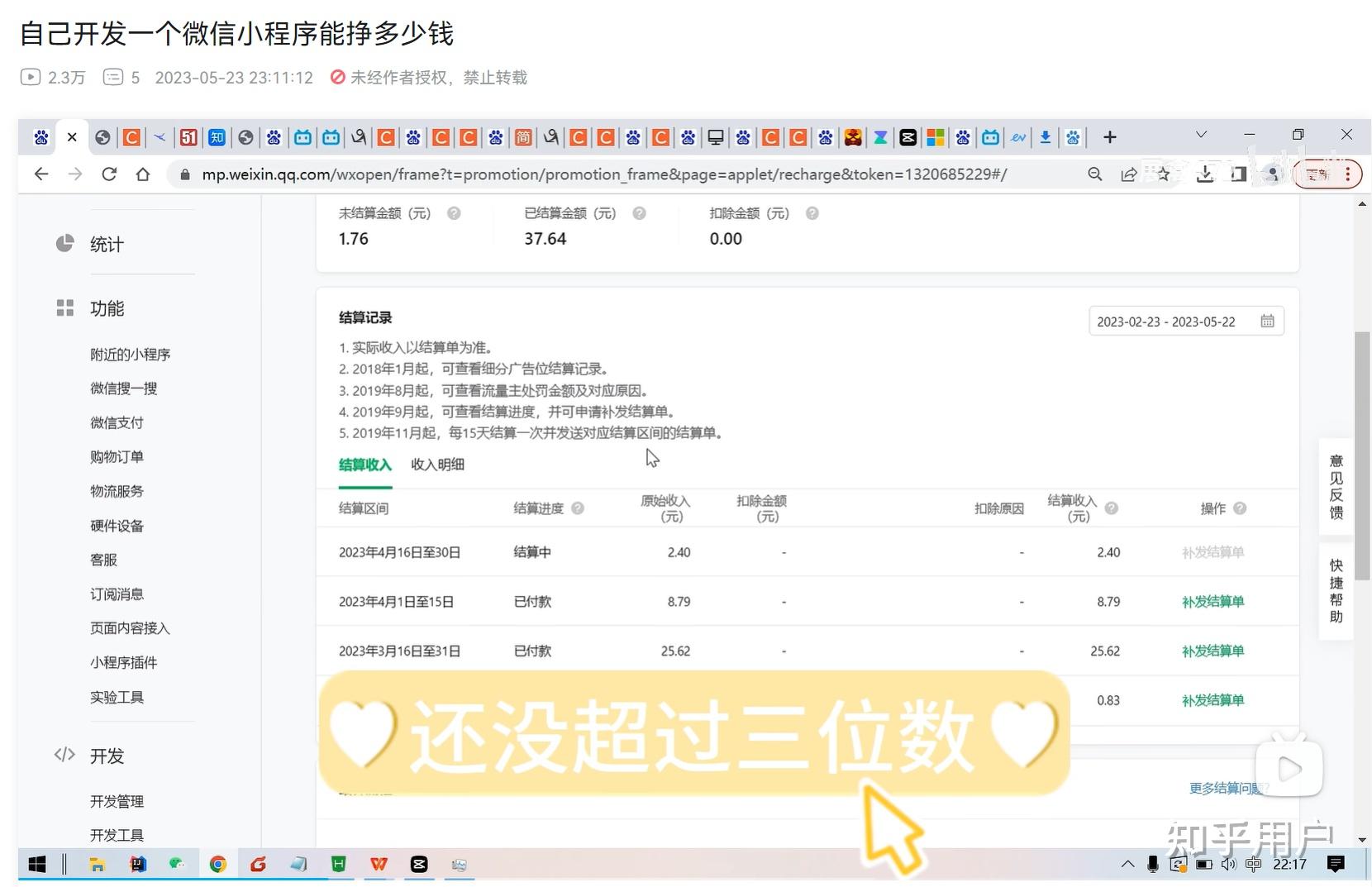
Task: Show help tooltip for 操作 column
Action: [x=1240, y=508]
